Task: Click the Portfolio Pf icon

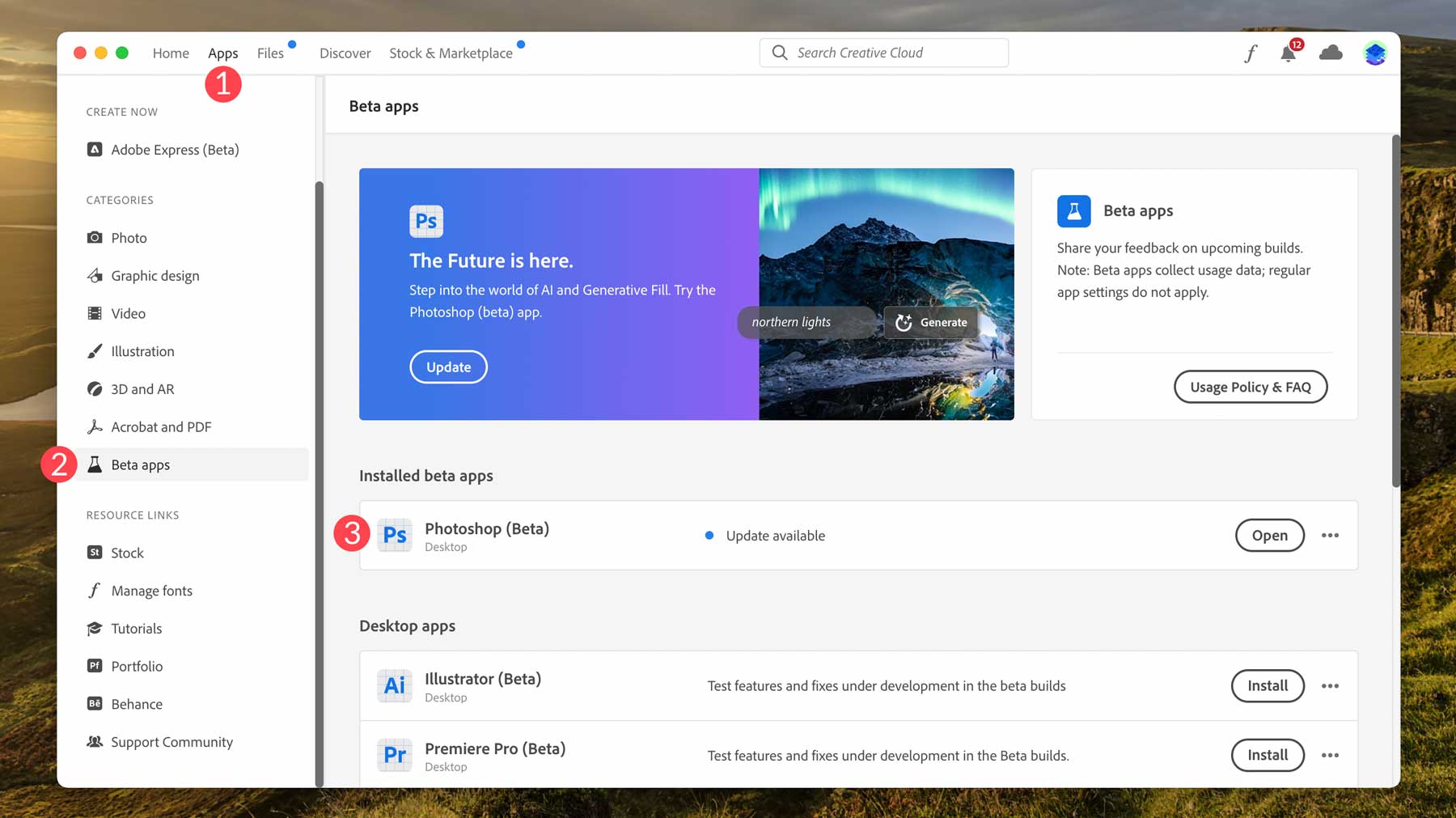Action: coord(95,666)
